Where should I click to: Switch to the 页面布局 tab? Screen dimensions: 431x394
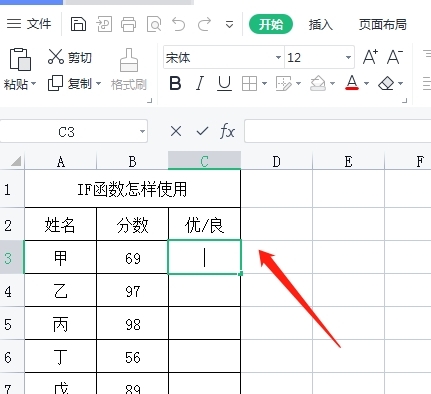tap(382, 24)
